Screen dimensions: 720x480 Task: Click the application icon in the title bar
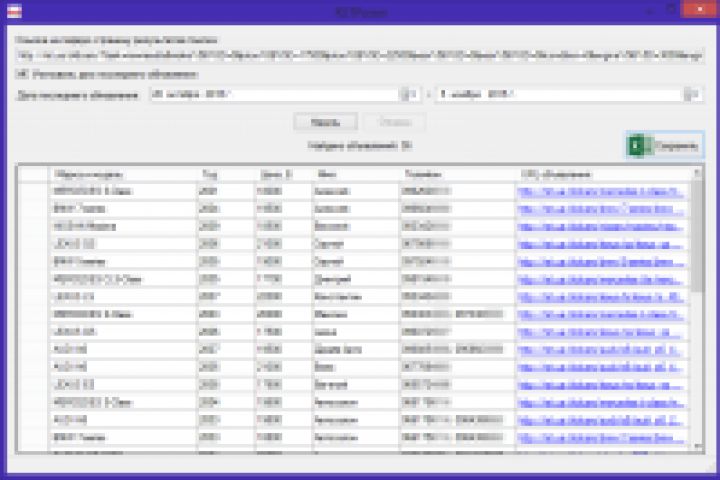14,11
